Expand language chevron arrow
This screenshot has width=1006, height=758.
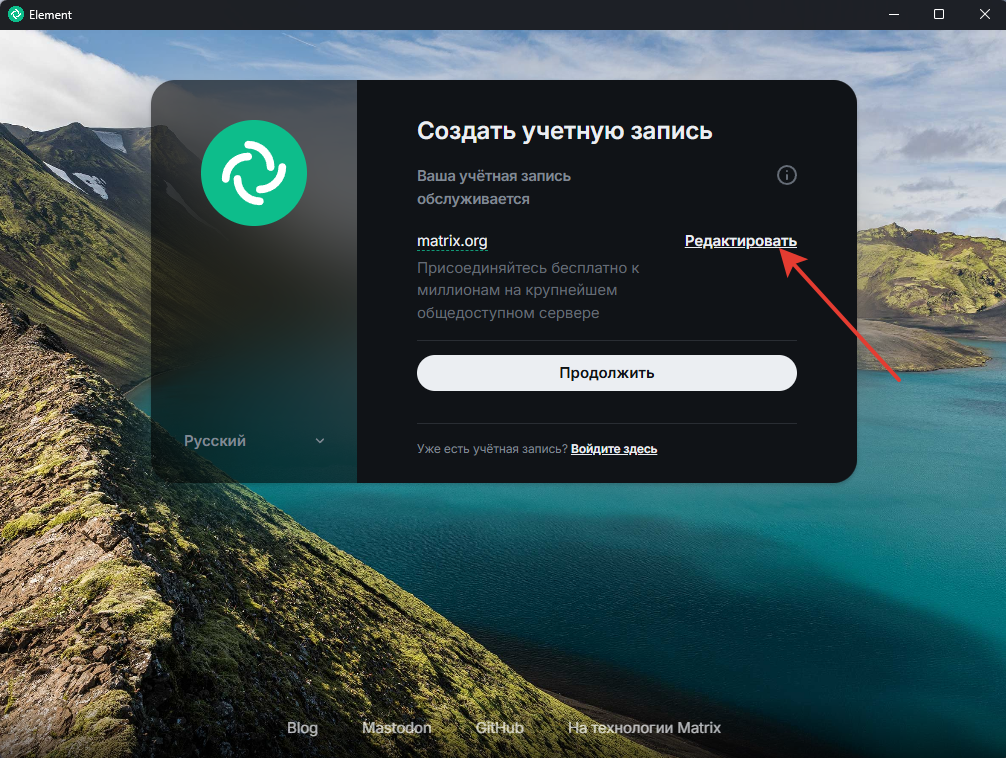coord(320,441)
